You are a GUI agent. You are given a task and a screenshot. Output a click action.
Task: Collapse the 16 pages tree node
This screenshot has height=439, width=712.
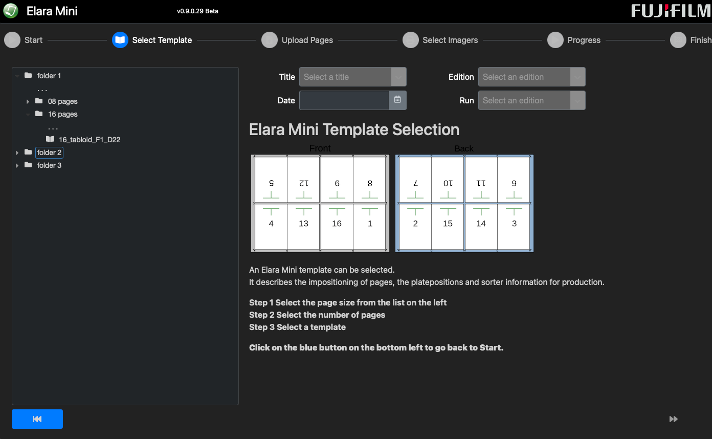click(x=28, y=114)
